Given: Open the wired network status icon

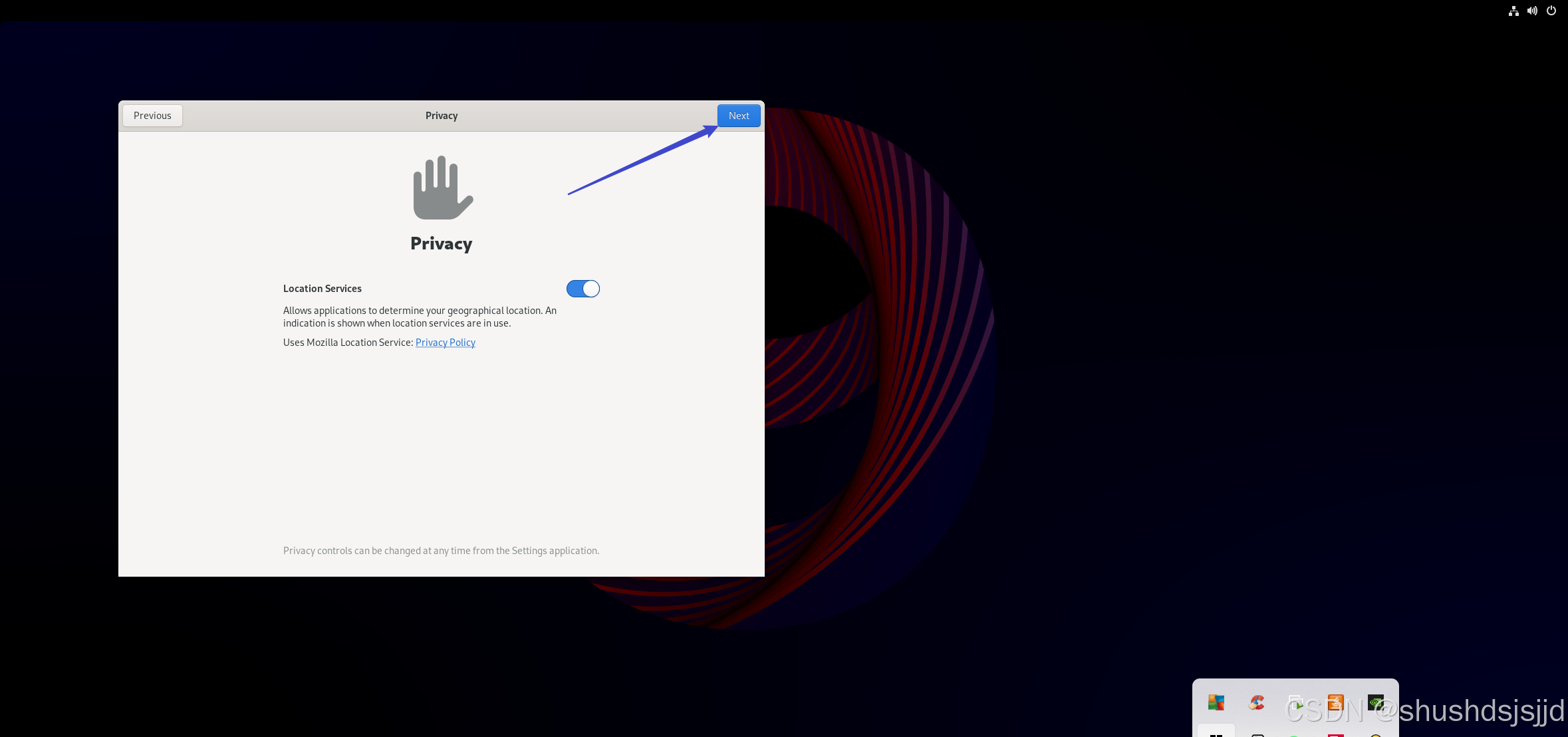Looking at the screenshot, I should pos(1513,11).
